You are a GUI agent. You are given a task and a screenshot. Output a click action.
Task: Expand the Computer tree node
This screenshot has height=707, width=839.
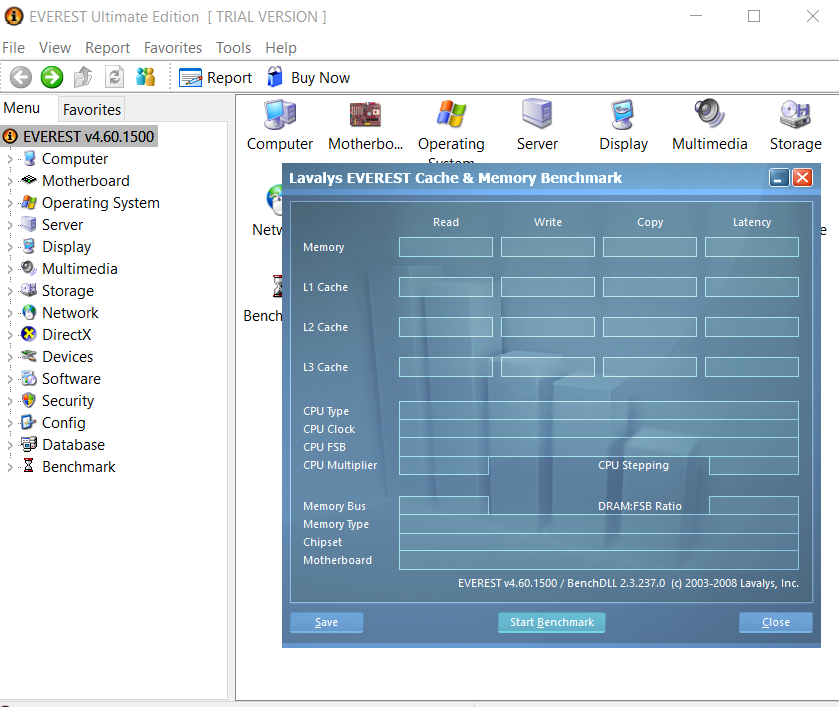click(10, 159)
